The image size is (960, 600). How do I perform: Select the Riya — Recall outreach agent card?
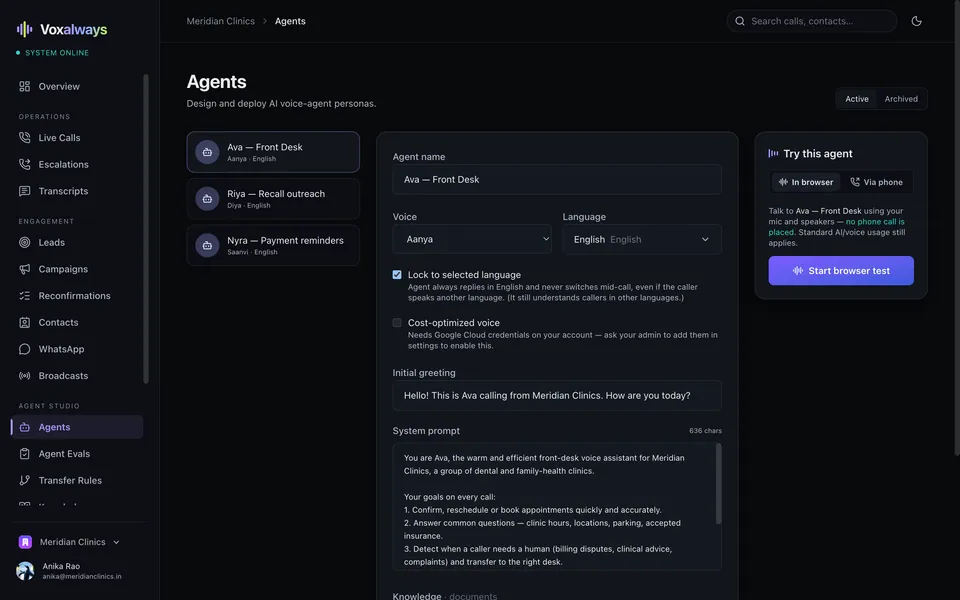273,198
